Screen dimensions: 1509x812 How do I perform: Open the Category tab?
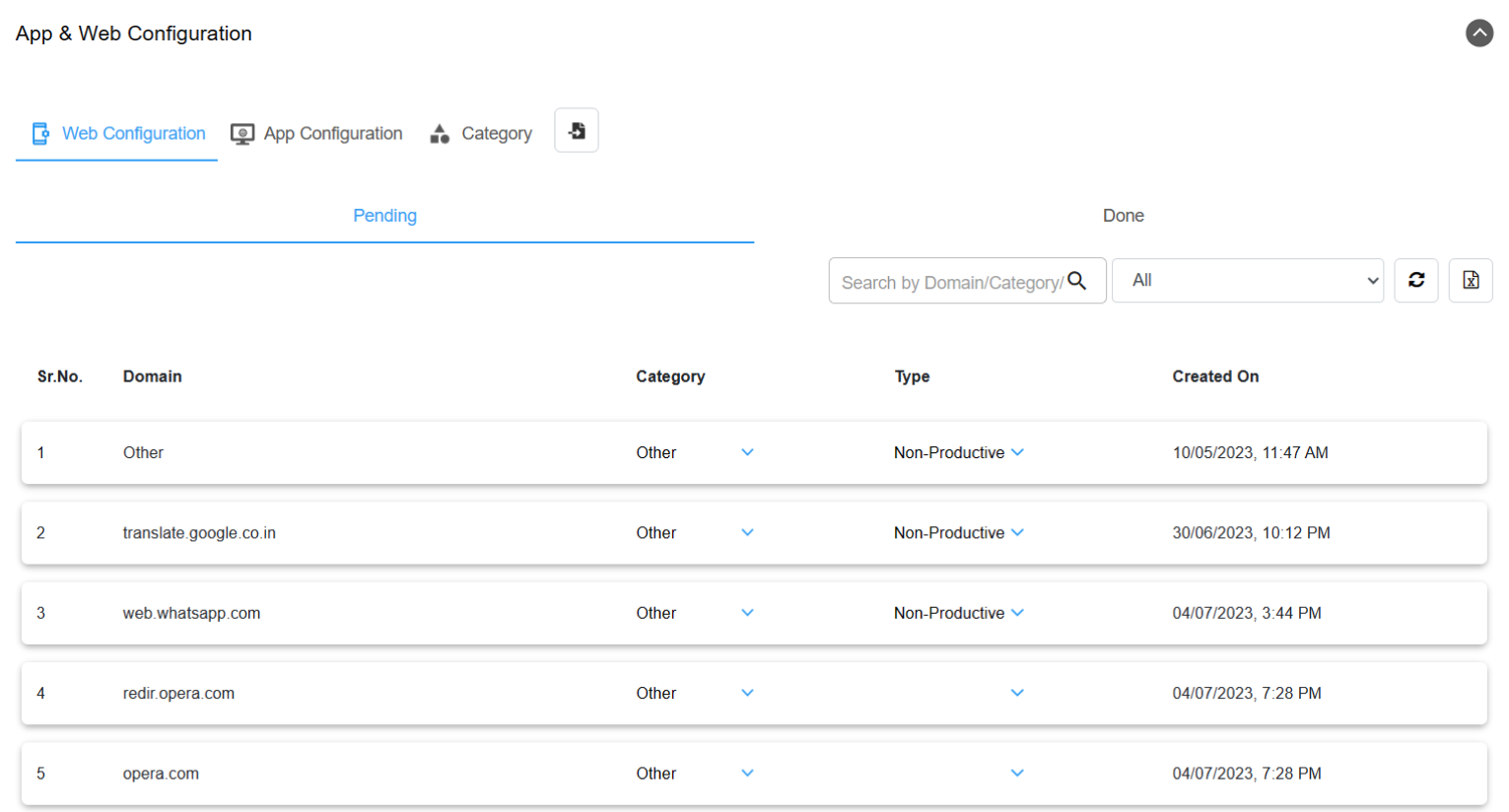481,133
